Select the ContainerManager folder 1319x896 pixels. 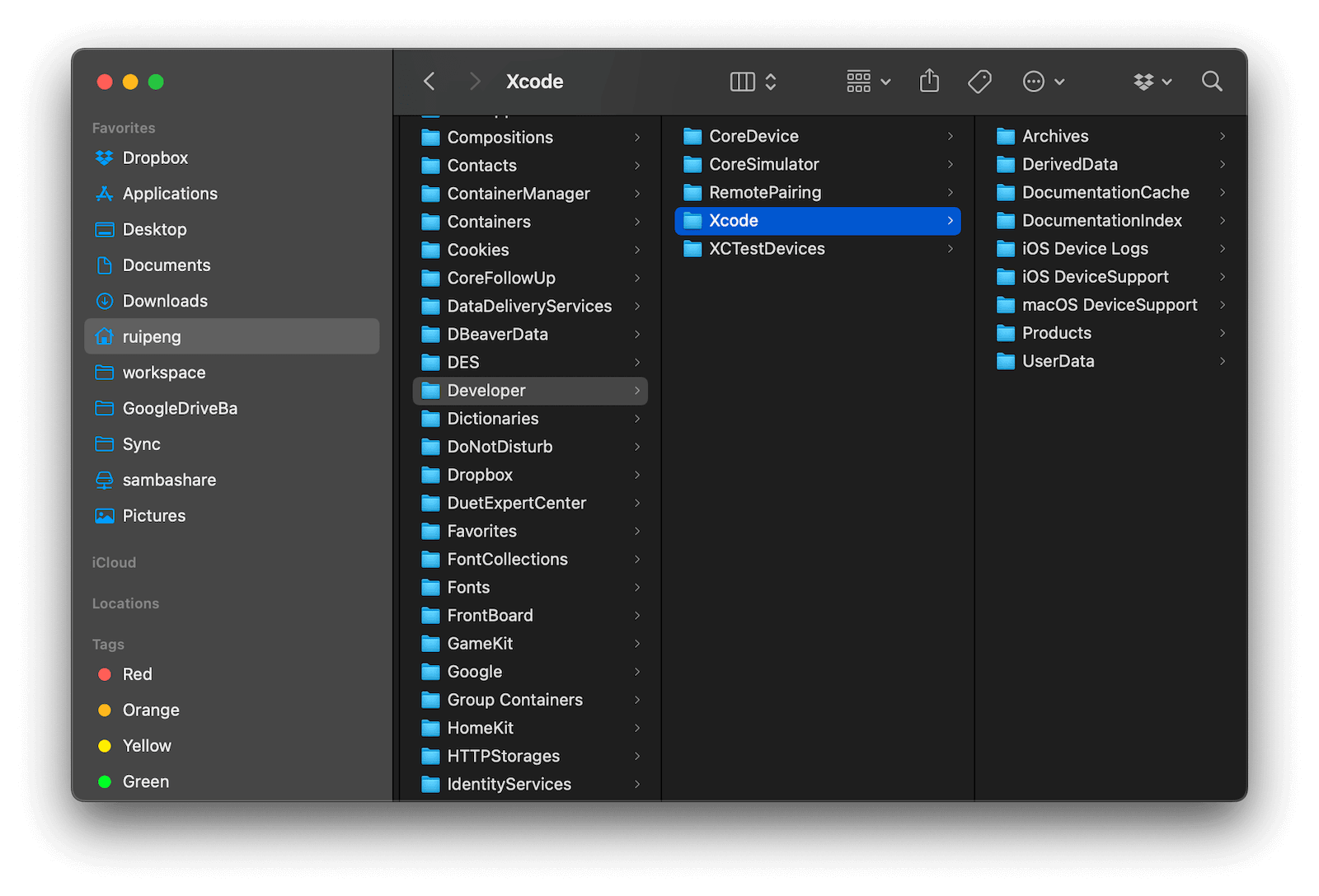point(530,194)
